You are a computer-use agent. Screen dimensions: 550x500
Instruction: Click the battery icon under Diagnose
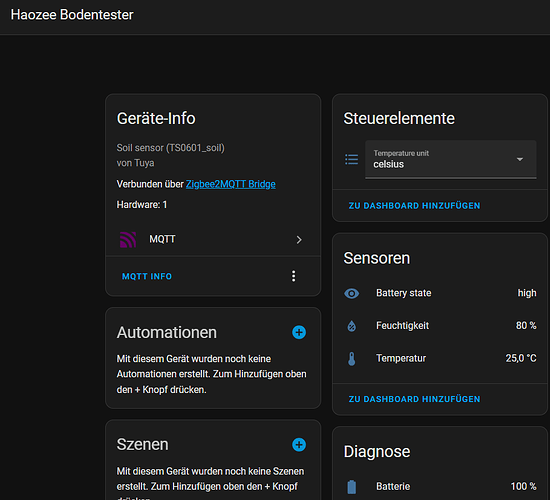(351, 487)
